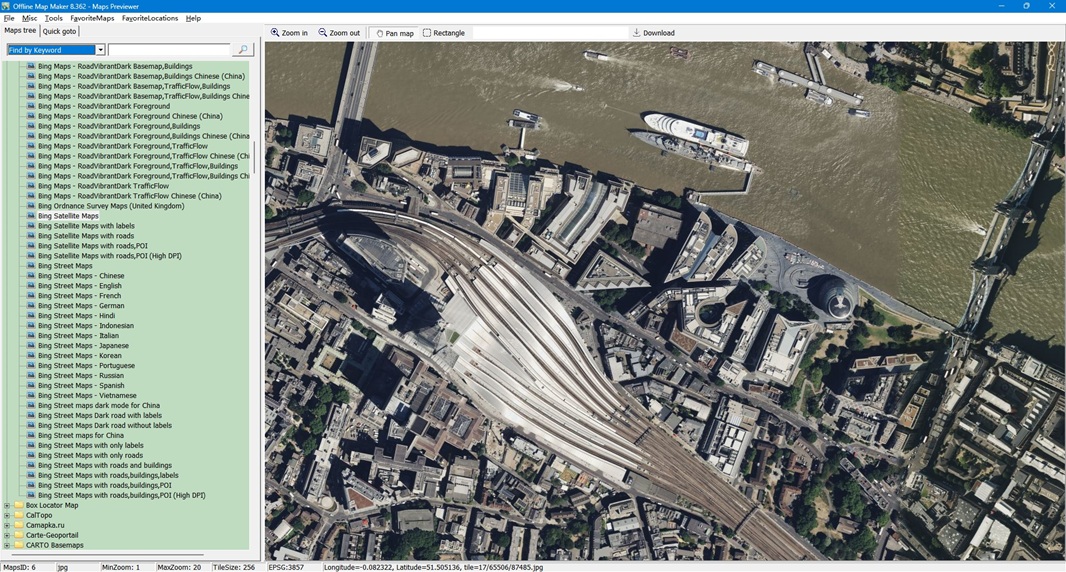Expand the Box Locator Map tree node
The height and width of the screenshot is (572, 1066).
(7, 506)
